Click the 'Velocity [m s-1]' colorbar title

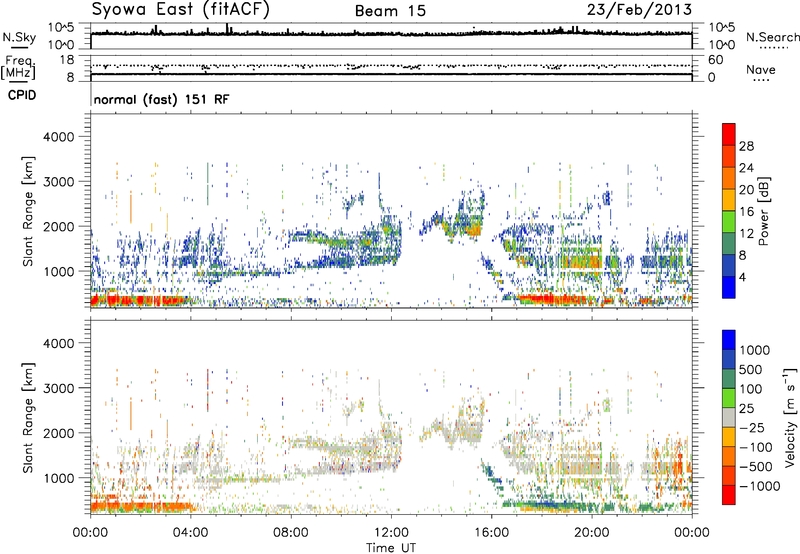pos(790,418)
